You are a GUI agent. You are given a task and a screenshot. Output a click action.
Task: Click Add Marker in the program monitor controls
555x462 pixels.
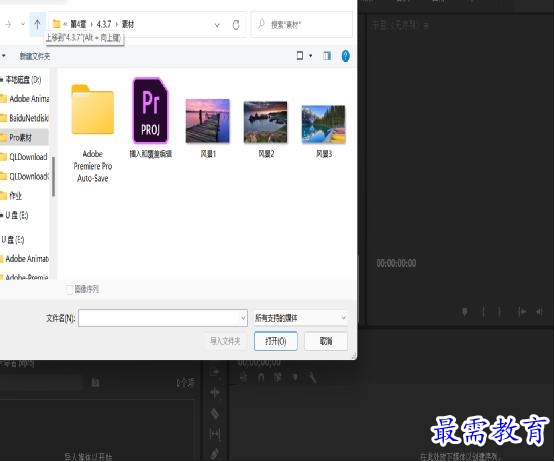465,312
